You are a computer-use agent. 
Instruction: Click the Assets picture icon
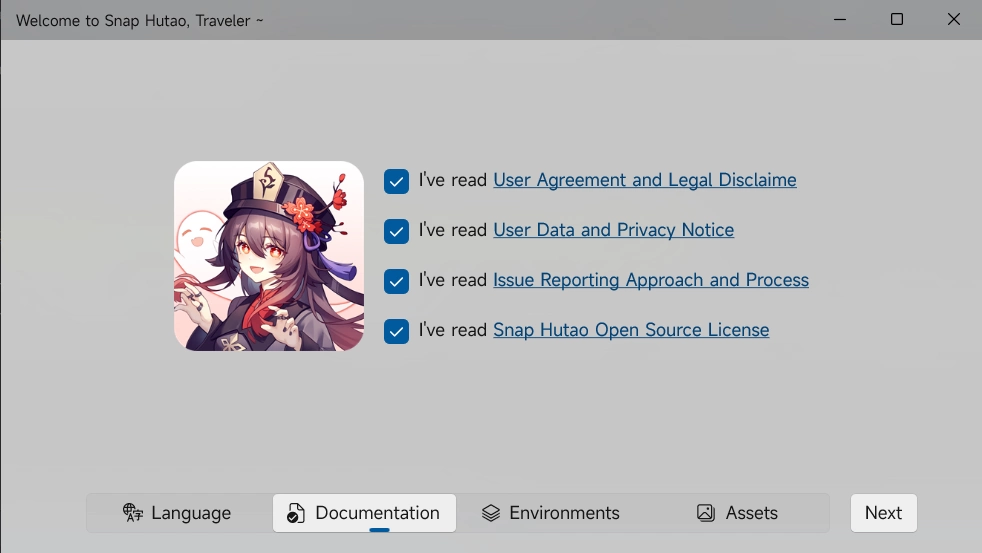pyautogui.click(x=706, y=513)
